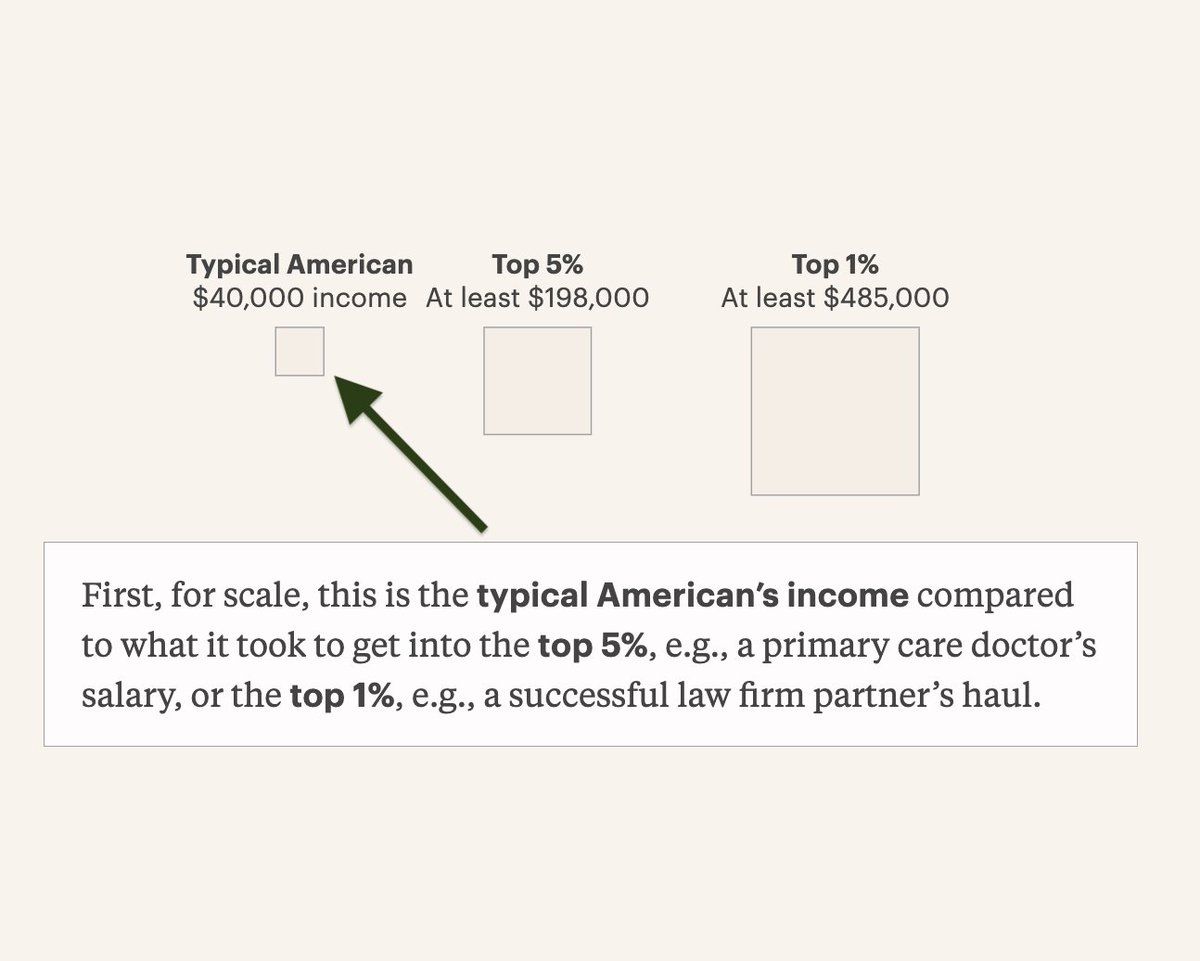This screenshot has width=1200, height=961.
Task: Click the 'Typical American' bold heading
Action: [x=299, y=265]
